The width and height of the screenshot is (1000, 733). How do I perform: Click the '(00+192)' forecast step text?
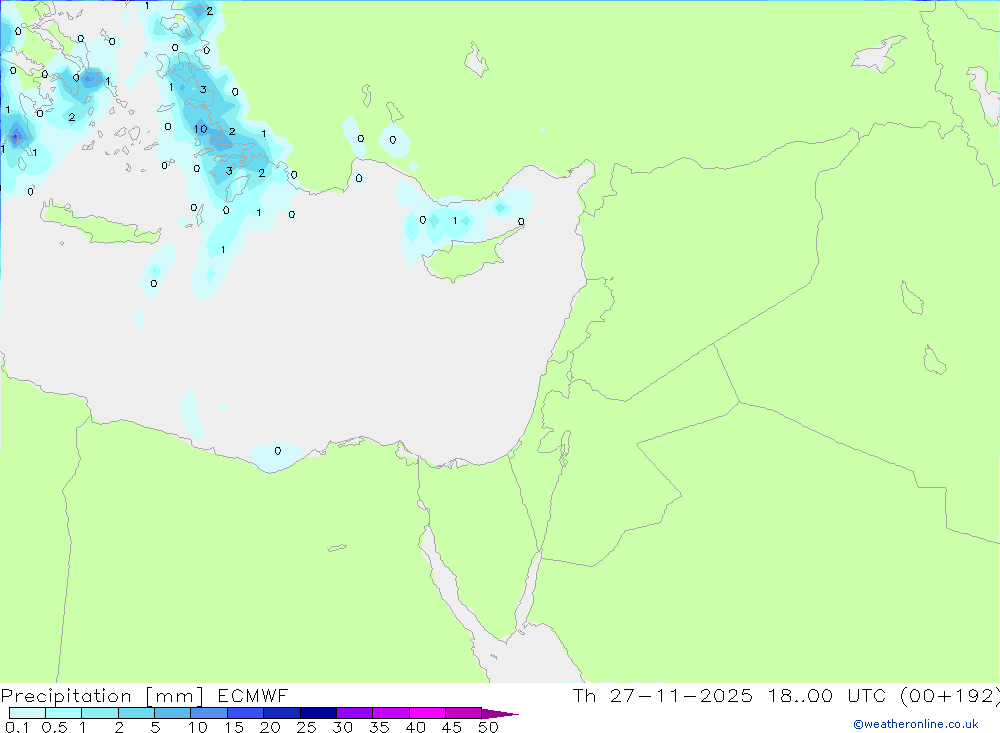click(950, 695)
